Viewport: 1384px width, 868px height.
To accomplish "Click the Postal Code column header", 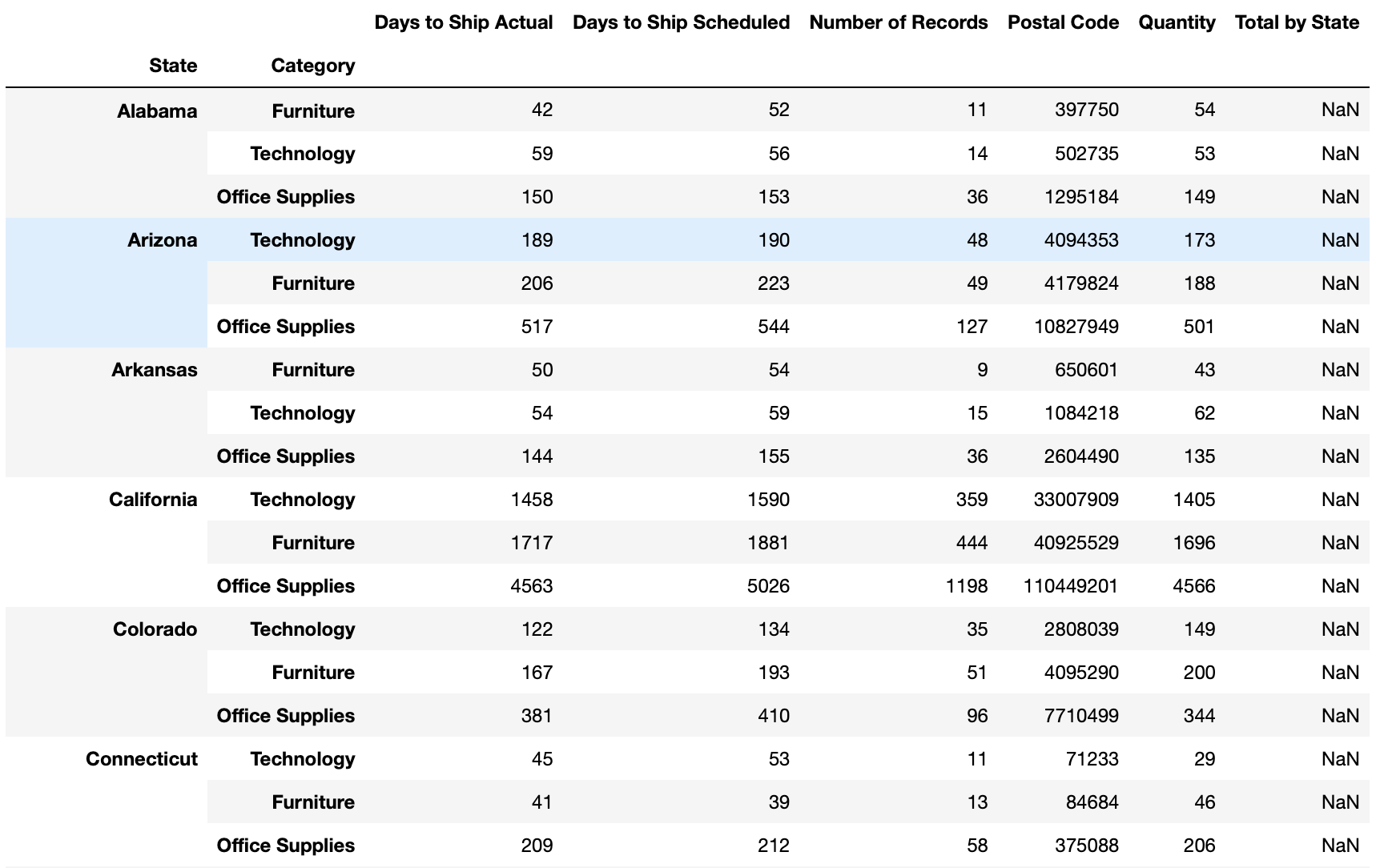I will click(1063, 22).
